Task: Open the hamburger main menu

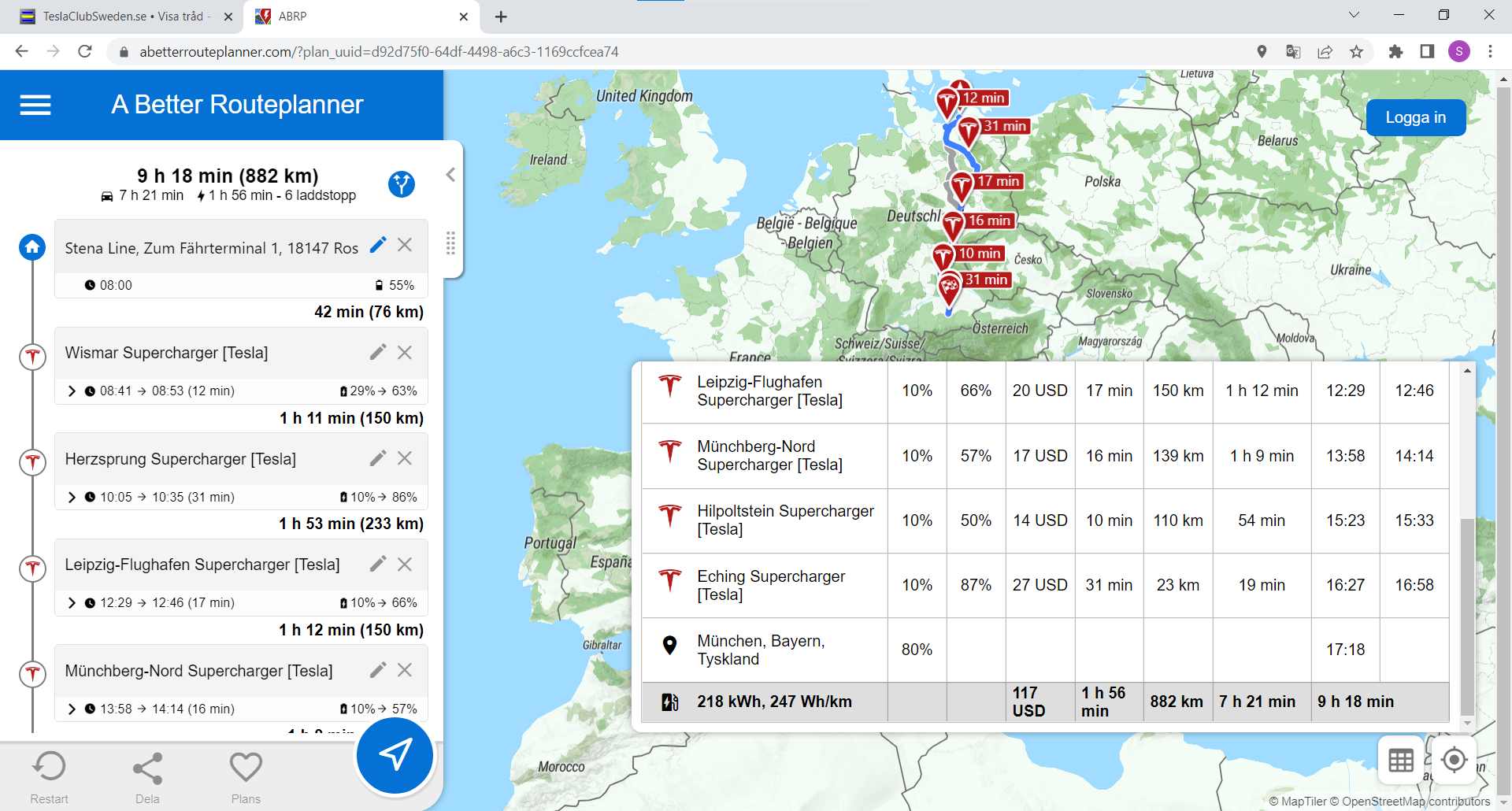Action: [35, 105]
